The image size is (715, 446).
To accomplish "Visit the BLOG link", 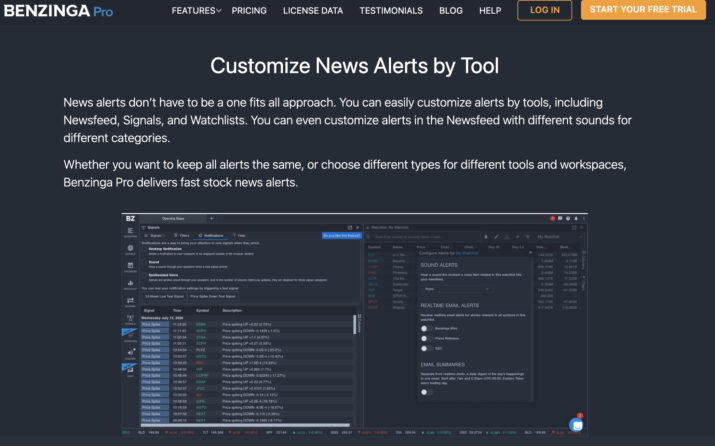I will [x=451, y=10].
